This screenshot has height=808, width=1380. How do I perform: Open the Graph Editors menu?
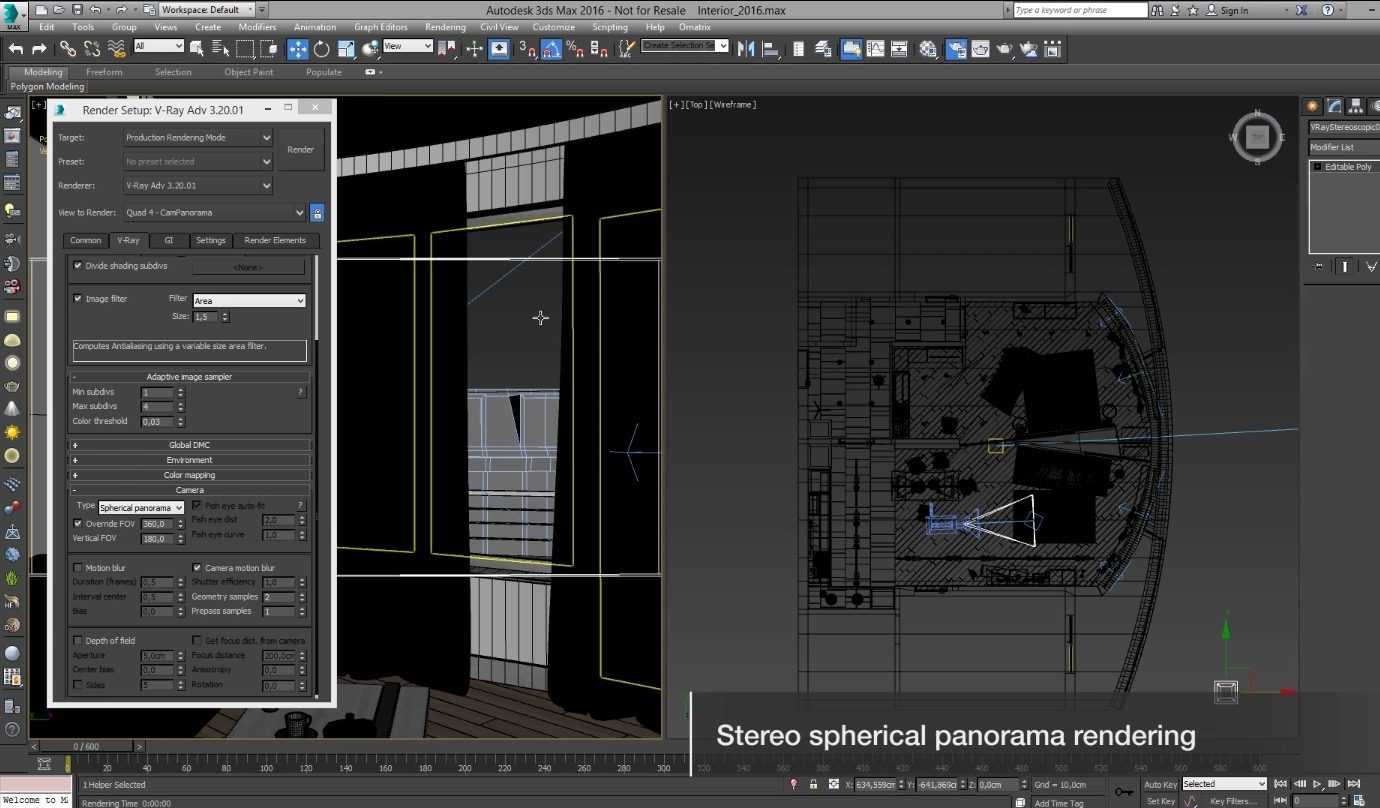click(x=381, y=27)
